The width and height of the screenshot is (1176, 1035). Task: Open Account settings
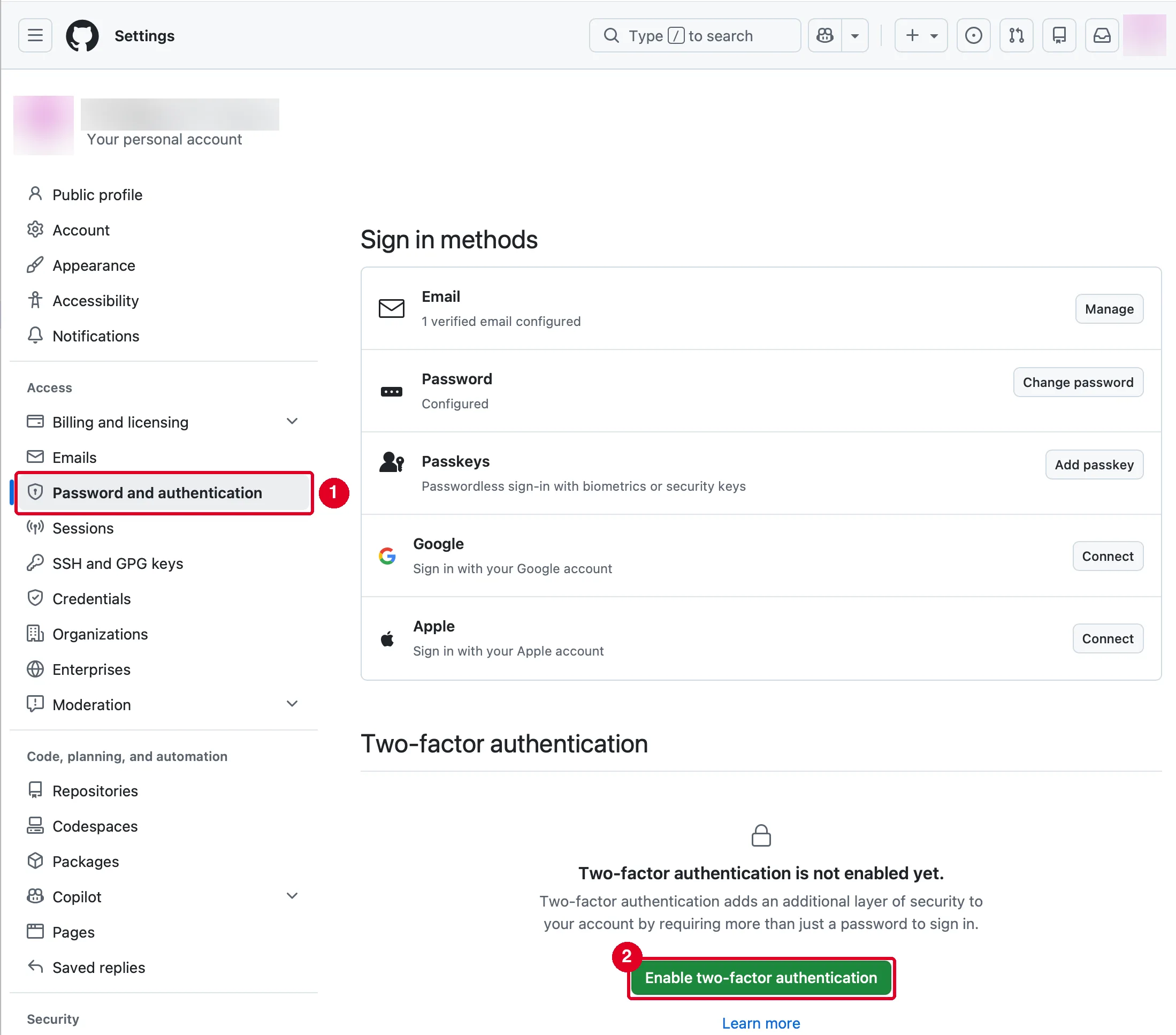click(163, 230)
